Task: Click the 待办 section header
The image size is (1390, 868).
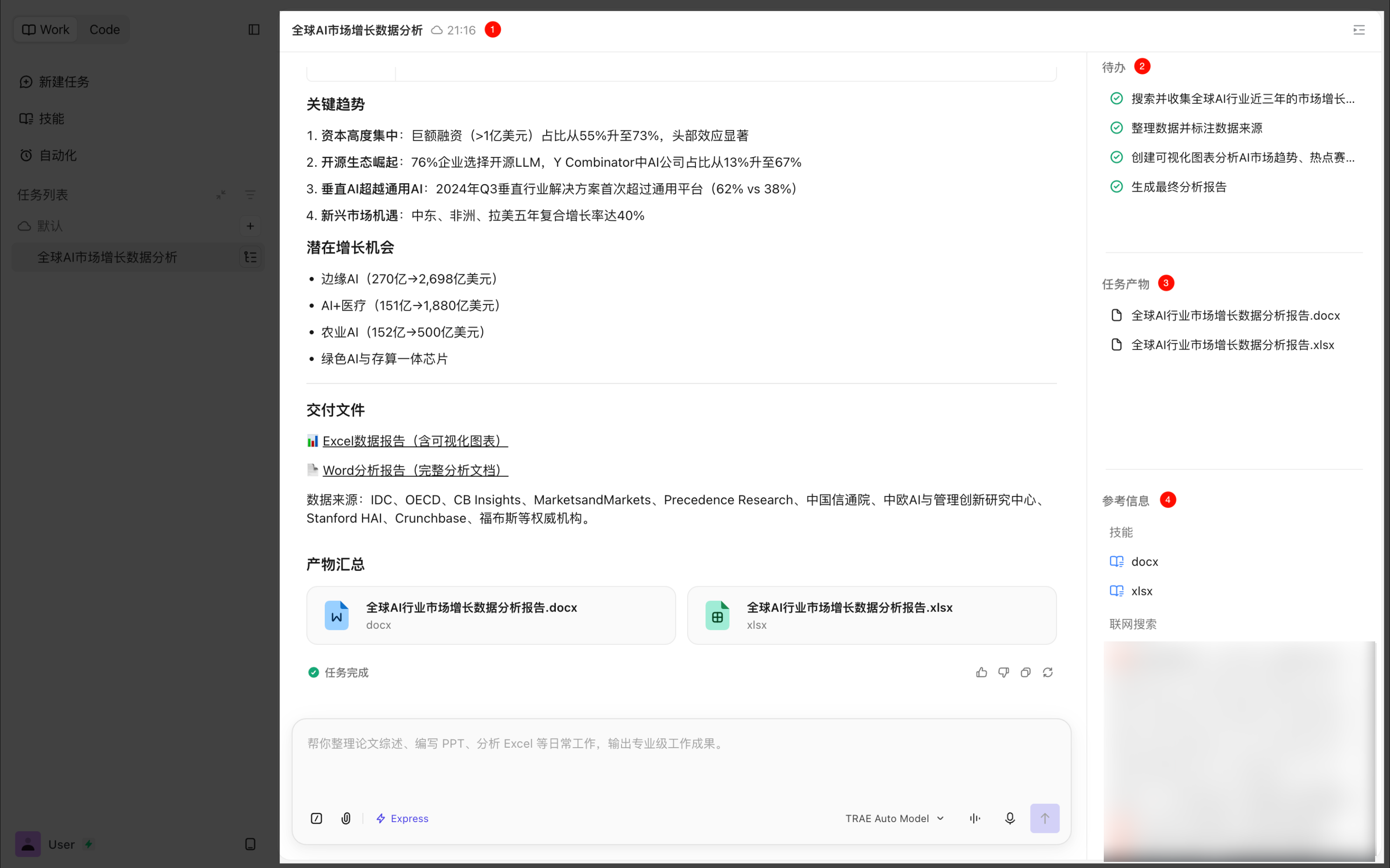Action: [1113, 67]
